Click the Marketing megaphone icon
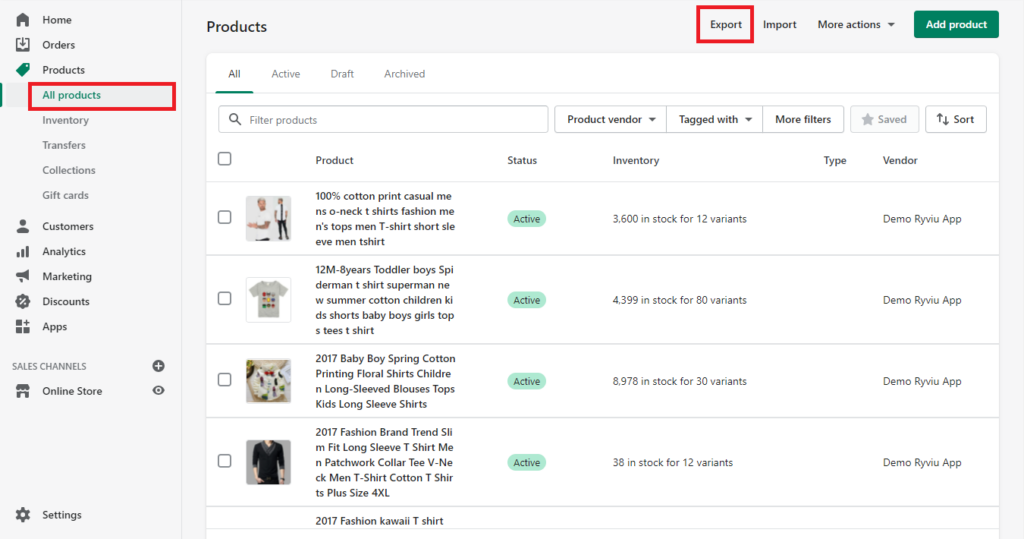This screenshot has width=1024, height=539. coord(23,277)
